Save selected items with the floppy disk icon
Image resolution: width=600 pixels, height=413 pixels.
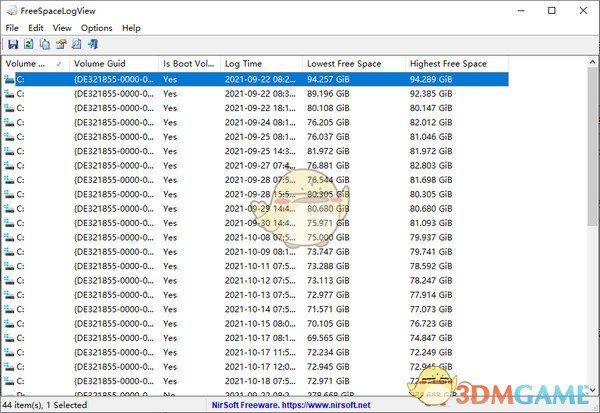[x=13, y=44]
